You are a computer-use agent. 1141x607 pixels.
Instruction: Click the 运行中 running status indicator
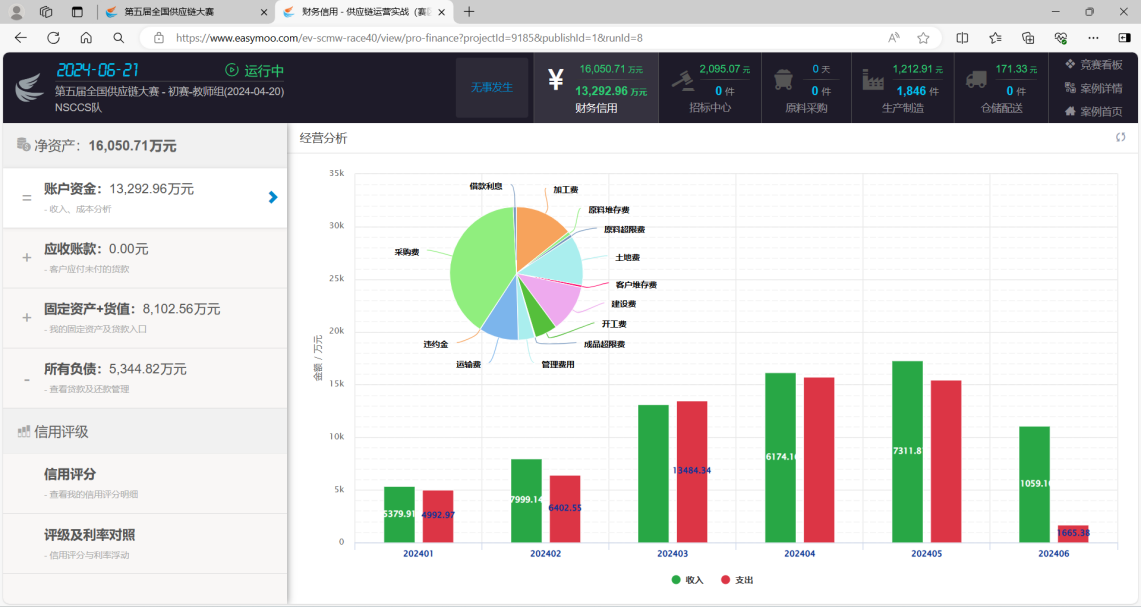(x=255, y=70)
